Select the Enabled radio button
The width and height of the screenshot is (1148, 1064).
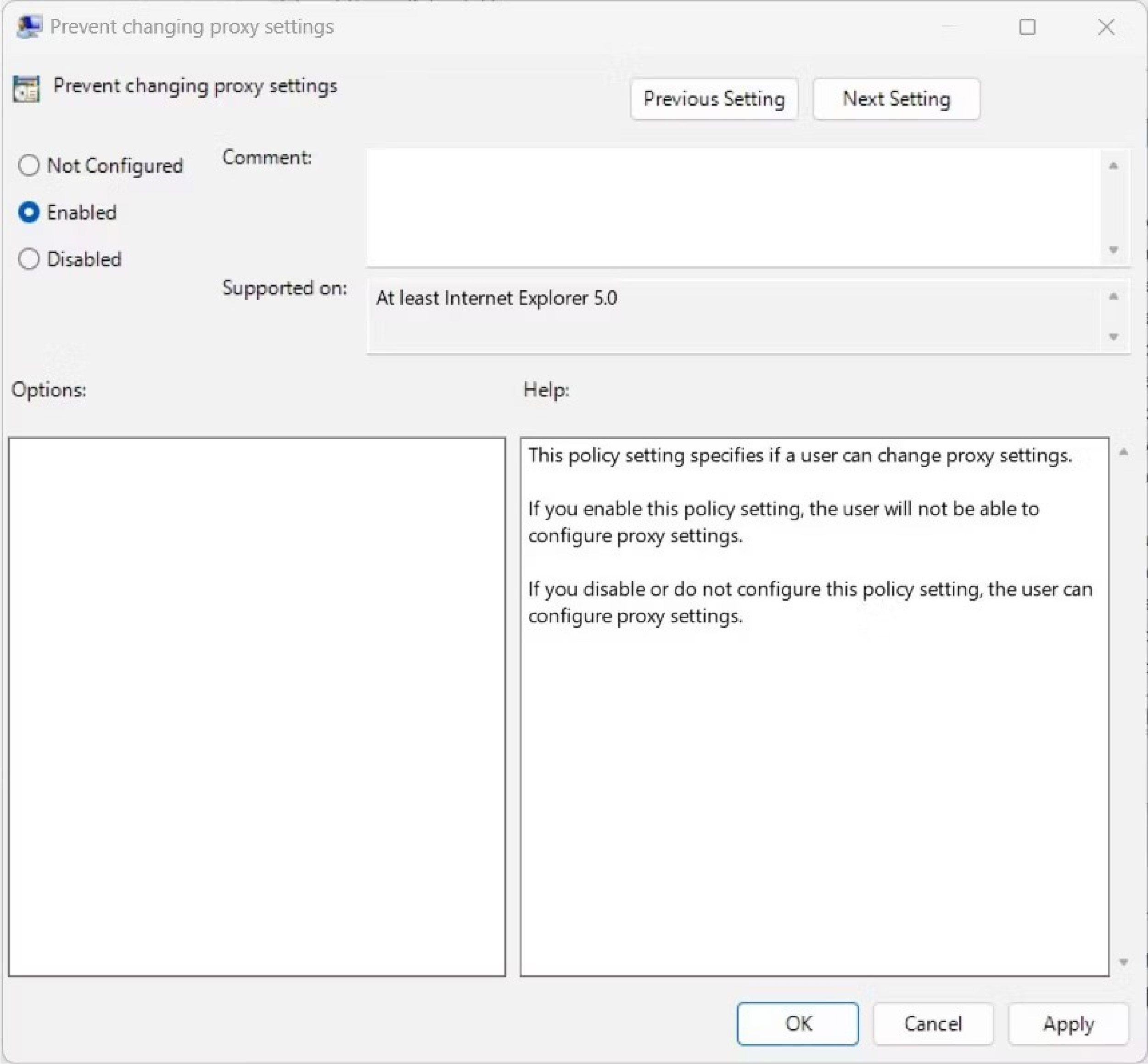28,212
